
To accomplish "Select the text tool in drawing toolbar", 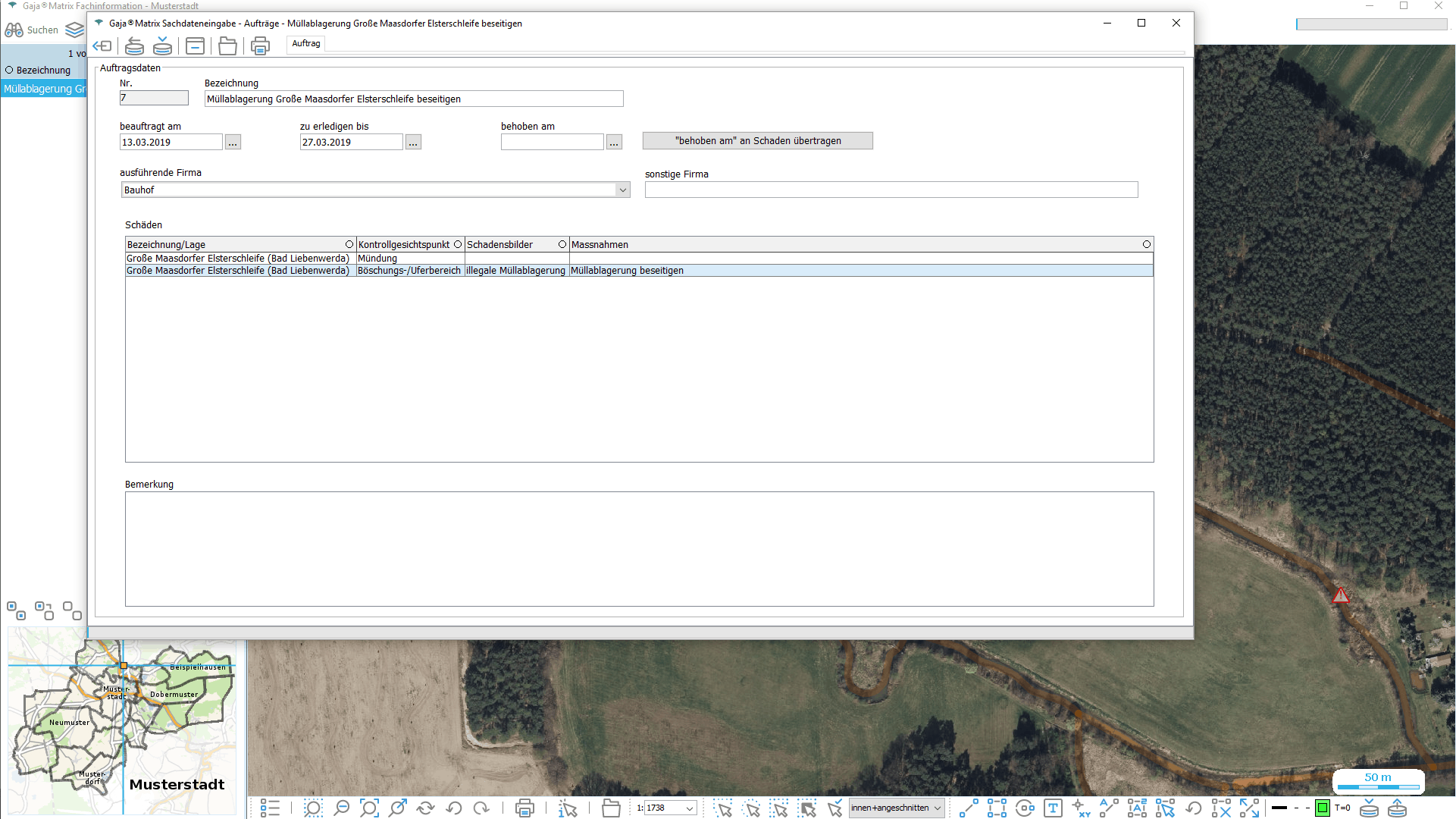I will pyautogui.click(x=1053, y=808).
